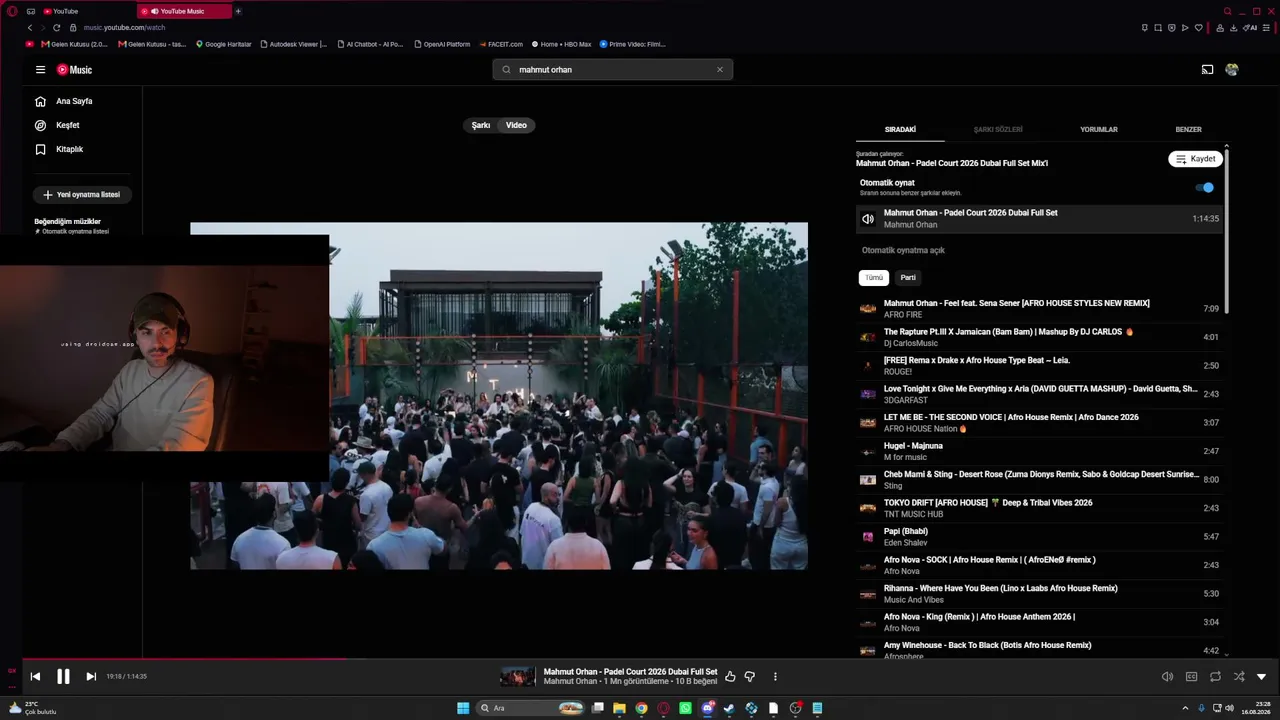Click the YouTube Music logo
Image resolution: width=1280 pixels, height=720 pixels.
tap(74, 70)
